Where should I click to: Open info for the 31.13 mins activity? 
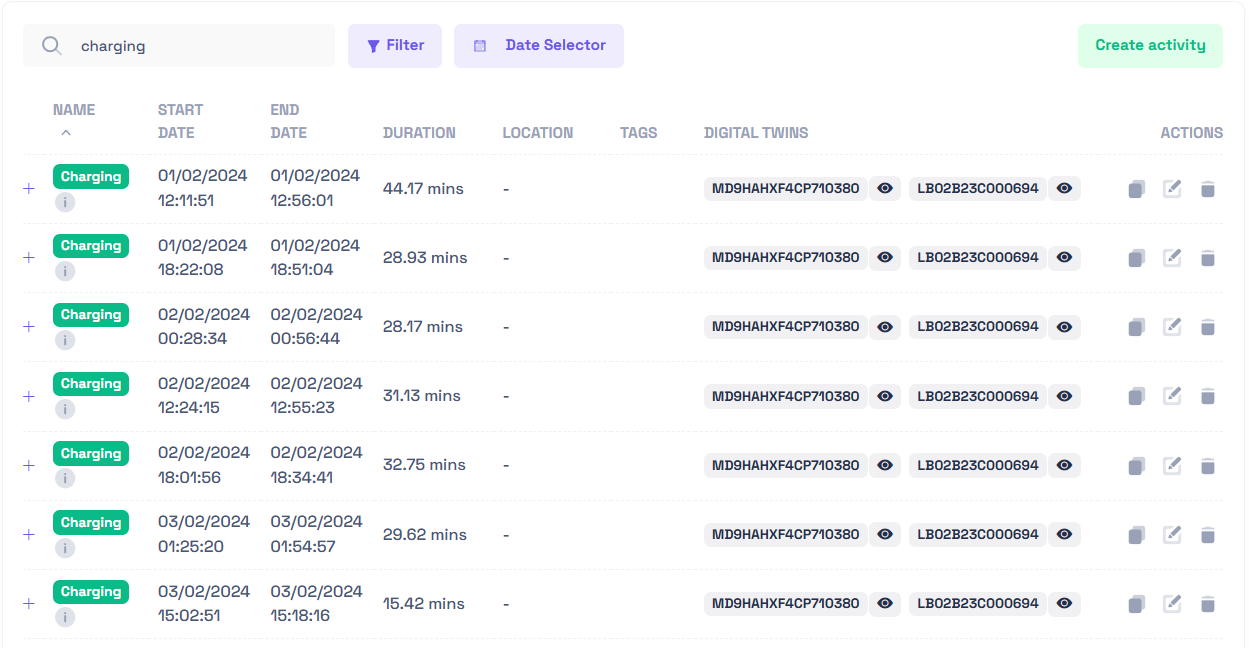click(x=65, y=409)
